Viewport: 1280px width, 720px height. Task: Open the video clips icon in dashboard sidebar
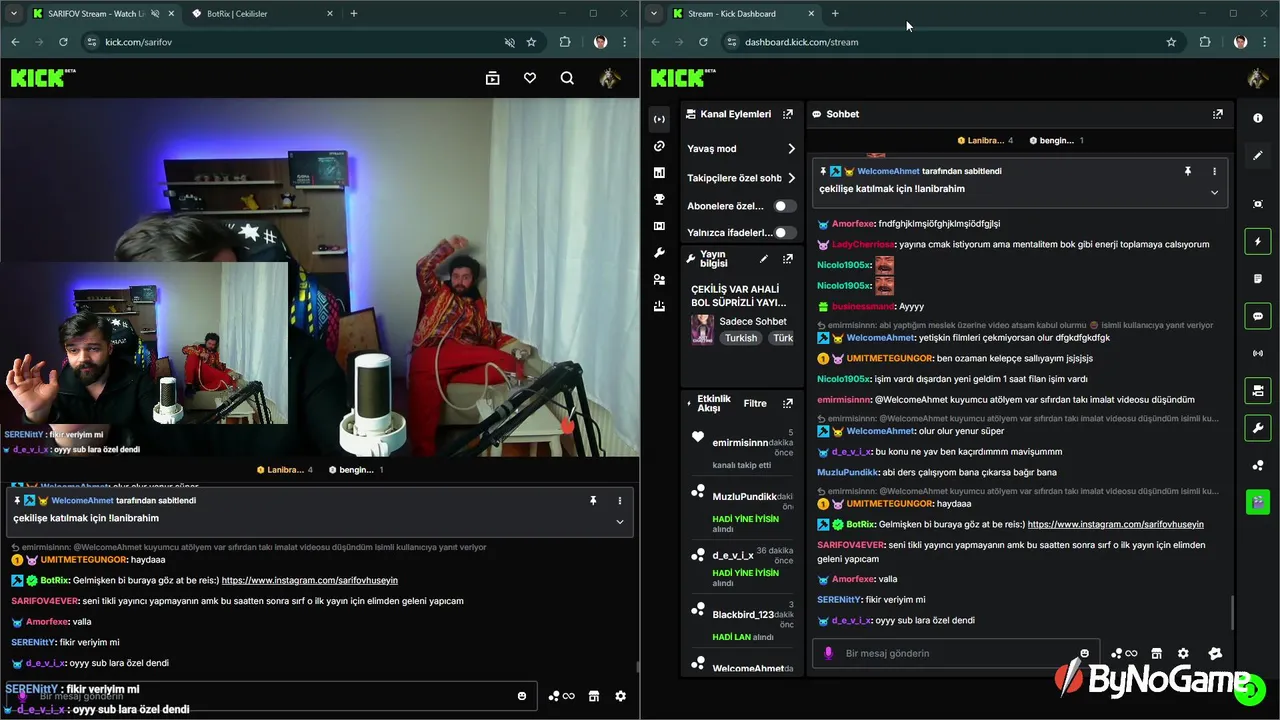[659, 226]
